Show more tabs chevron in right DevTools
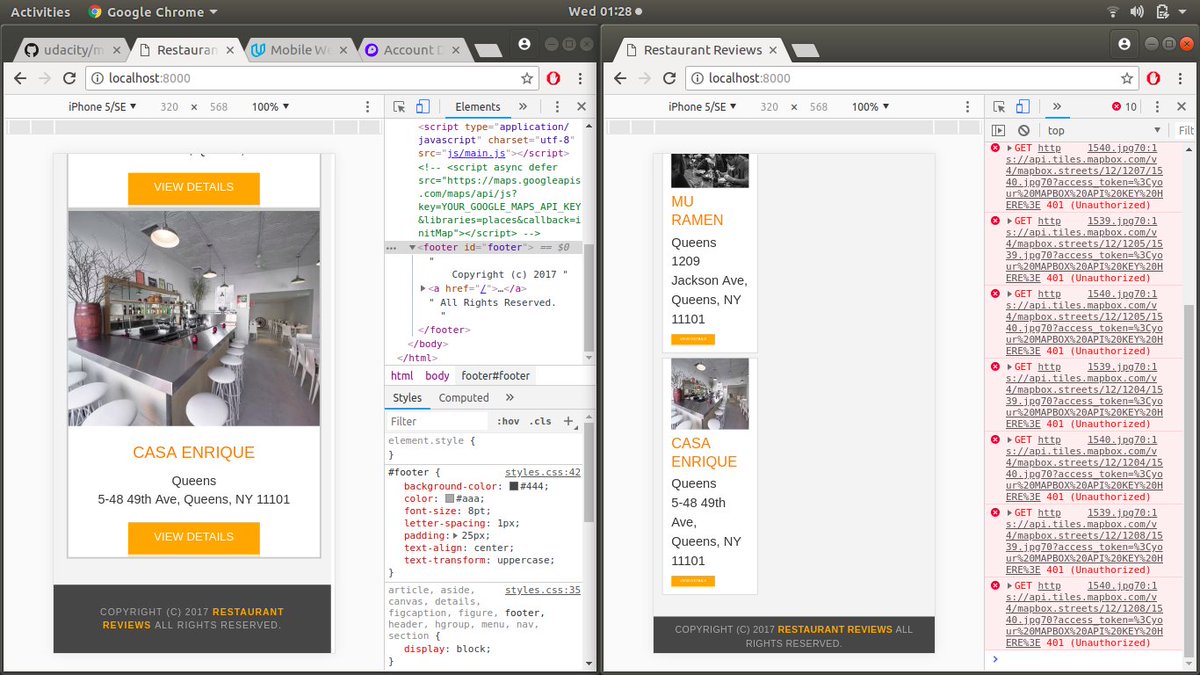Image resolution: width=1200 pixels, height=675 pixels. [x=1057, y=106]
